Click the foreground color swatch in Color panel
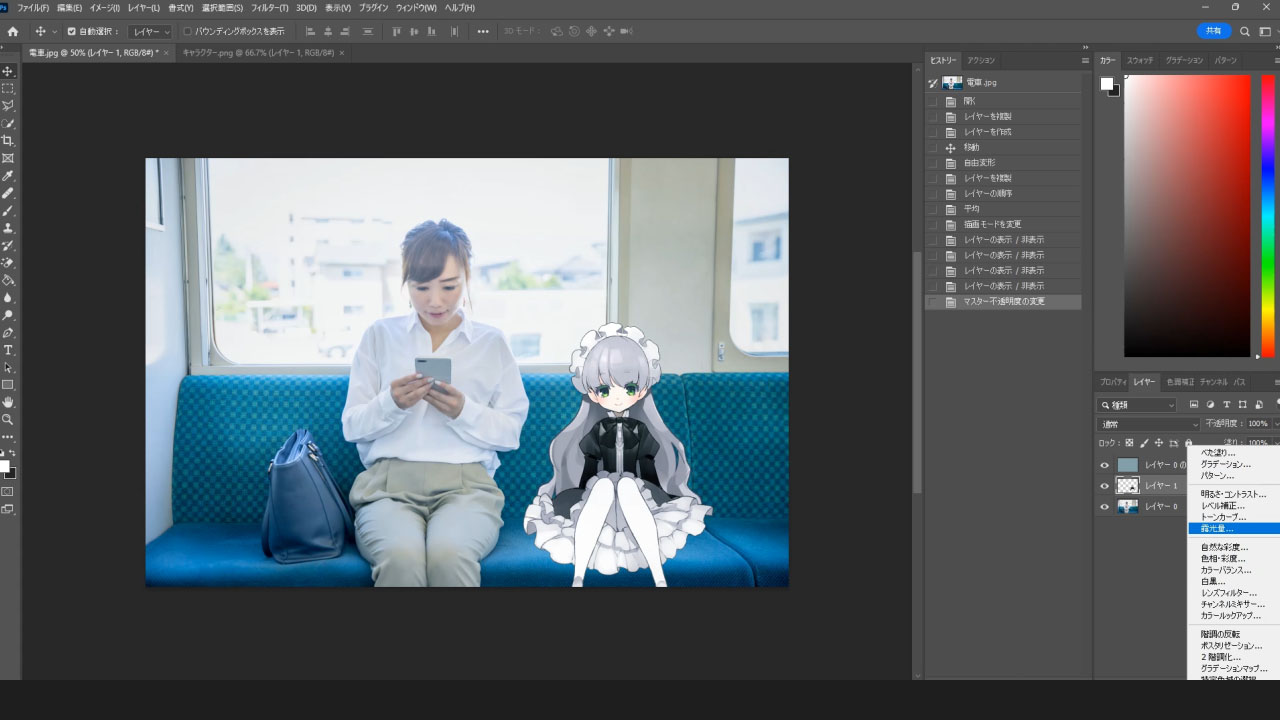 click(x=1107, y=84)
